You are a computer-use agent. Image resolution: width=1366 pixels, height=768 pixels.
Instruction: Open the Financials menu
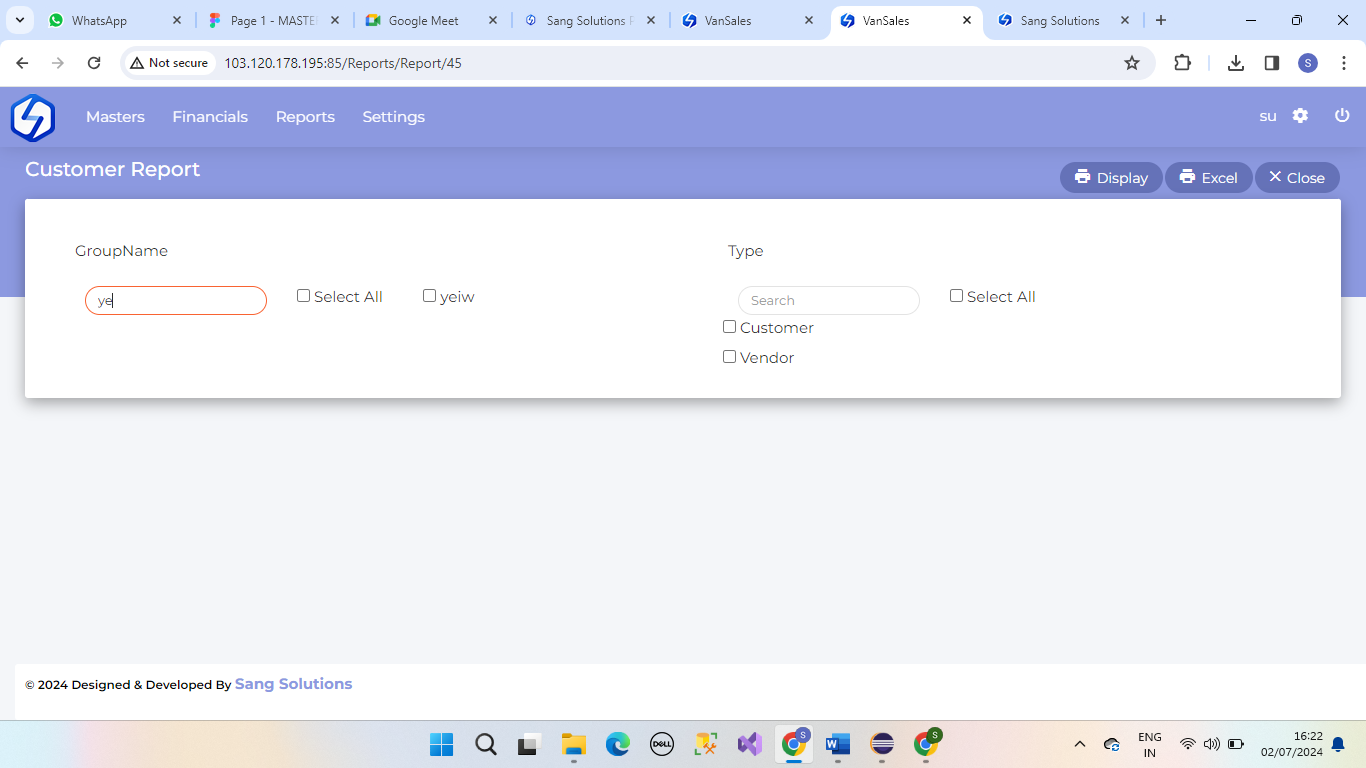pyautogui.click(x=210, y=117)
